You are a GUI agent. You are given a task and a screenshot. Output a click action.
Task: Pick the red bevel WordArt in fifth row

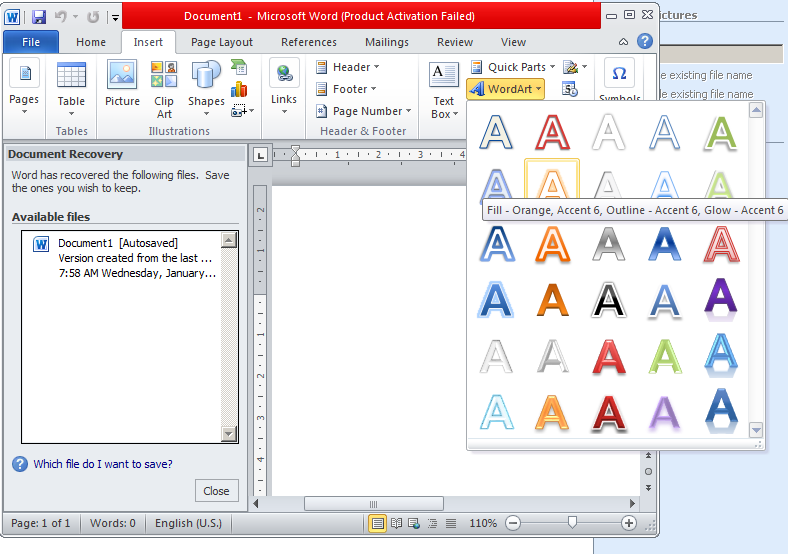(x=609, y=356)
